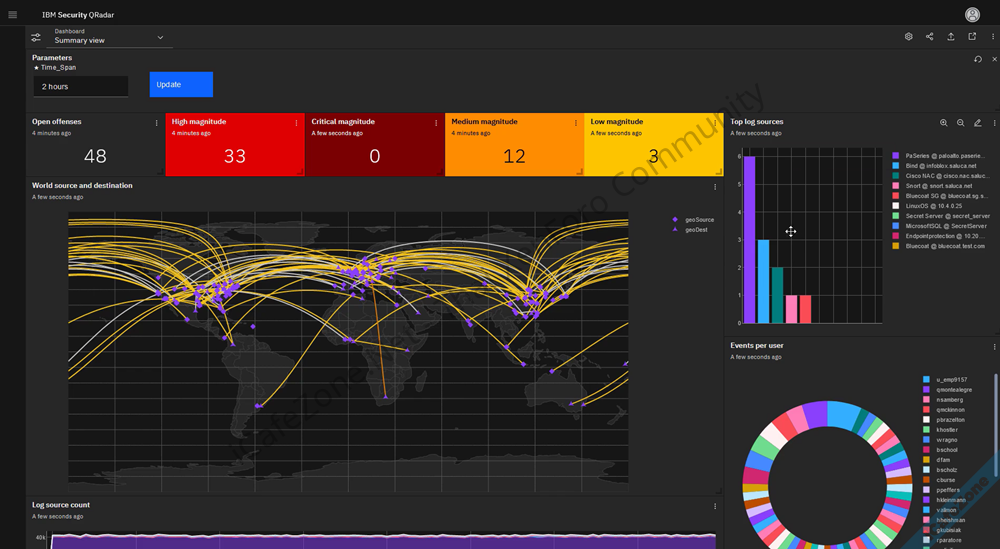1000x549 pixels.
Task: Click the blue Update button
Action: pos(181,85)
